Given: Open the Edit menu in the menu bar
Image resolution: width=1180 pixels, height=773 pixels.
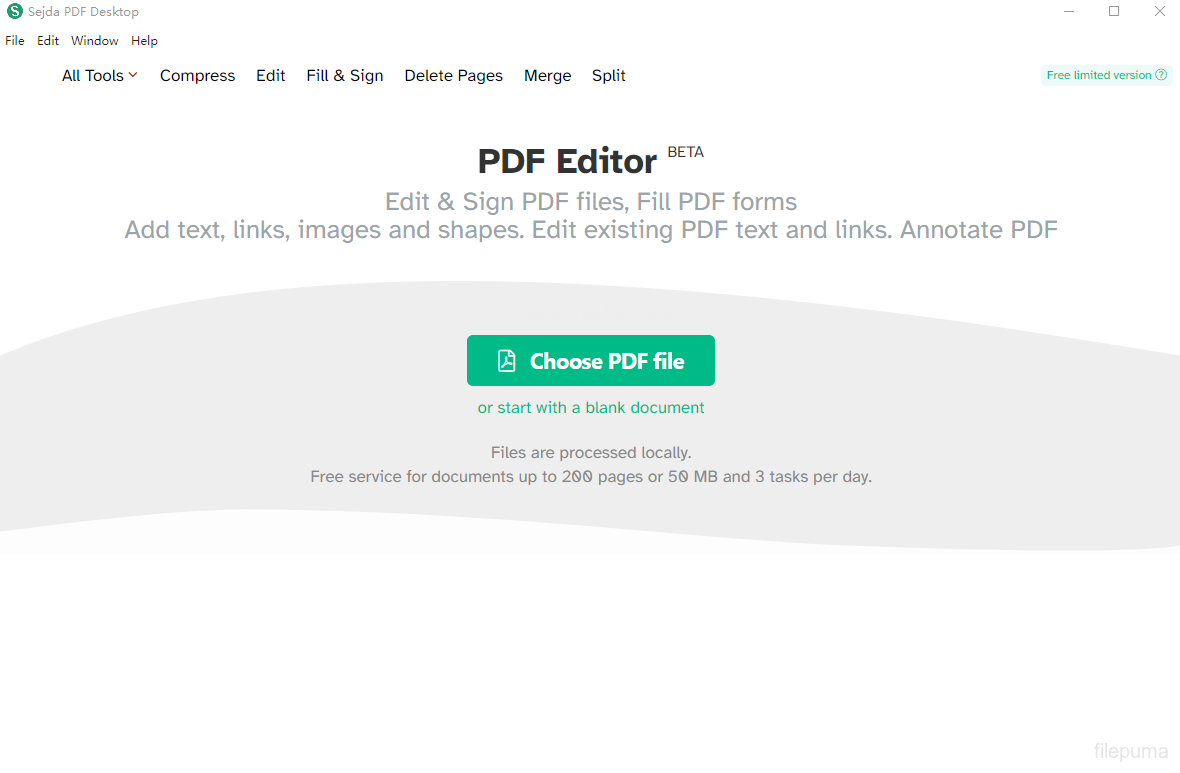Looking at the screenshot, I should point(48,41).
